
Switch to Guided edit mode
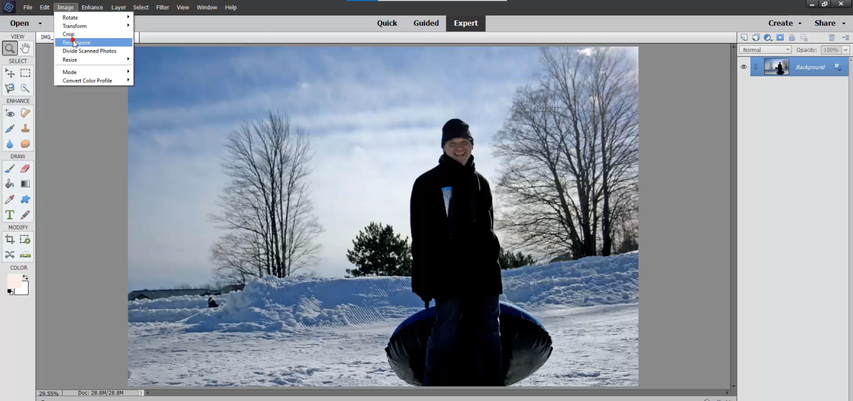pos(425,23)
